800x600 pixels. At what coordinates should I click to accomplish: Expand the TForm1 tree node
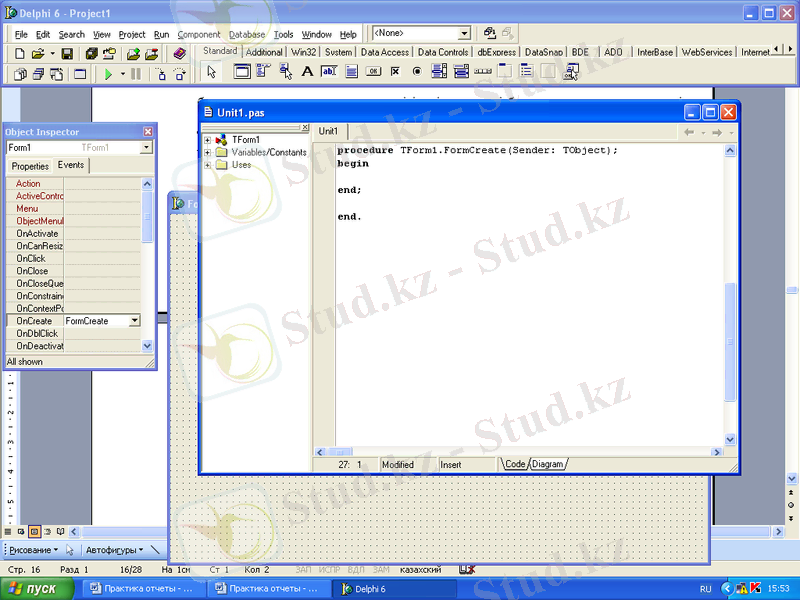208,140
